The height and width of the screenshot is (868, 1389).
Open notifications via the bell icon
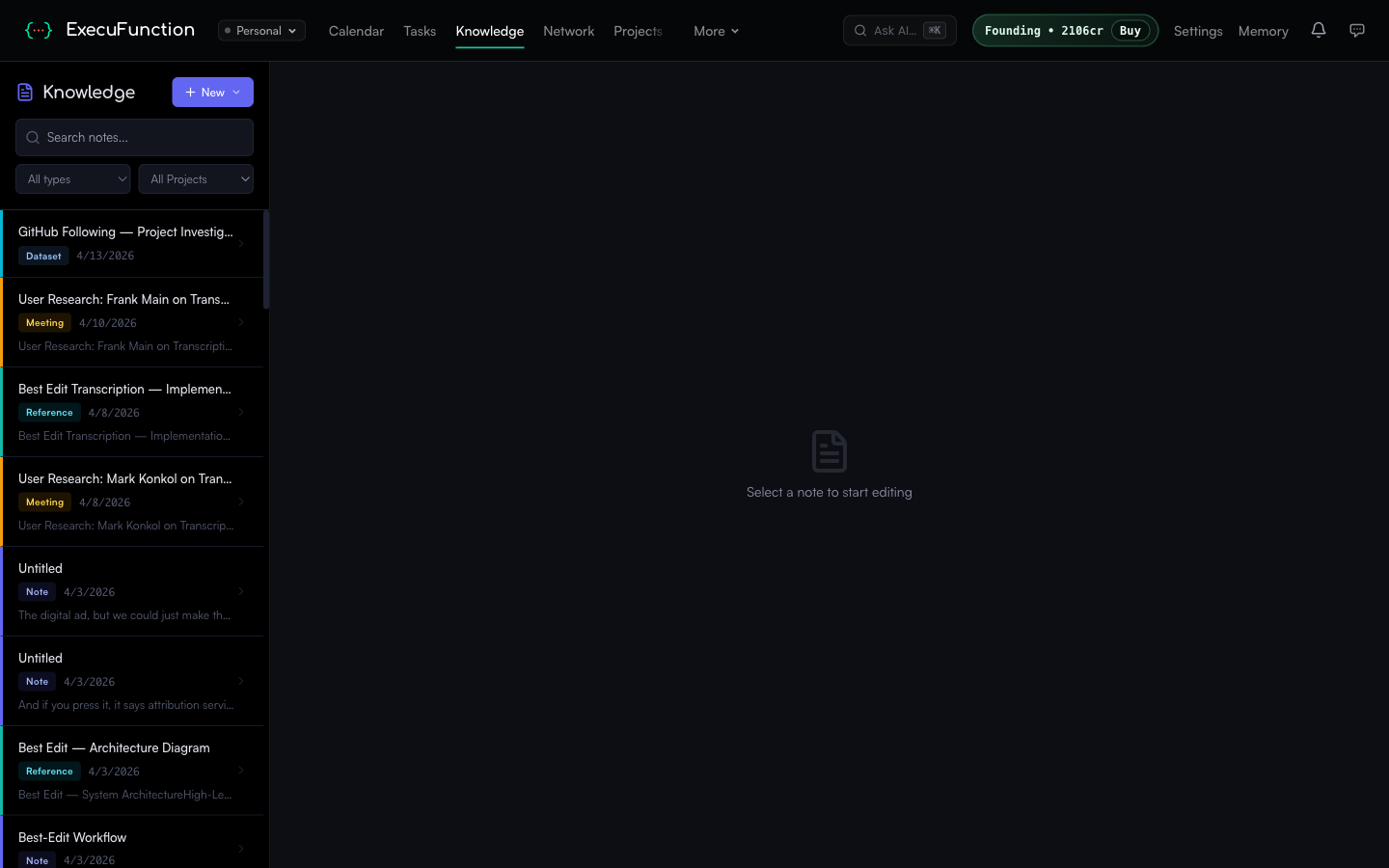pos(1319,30)
